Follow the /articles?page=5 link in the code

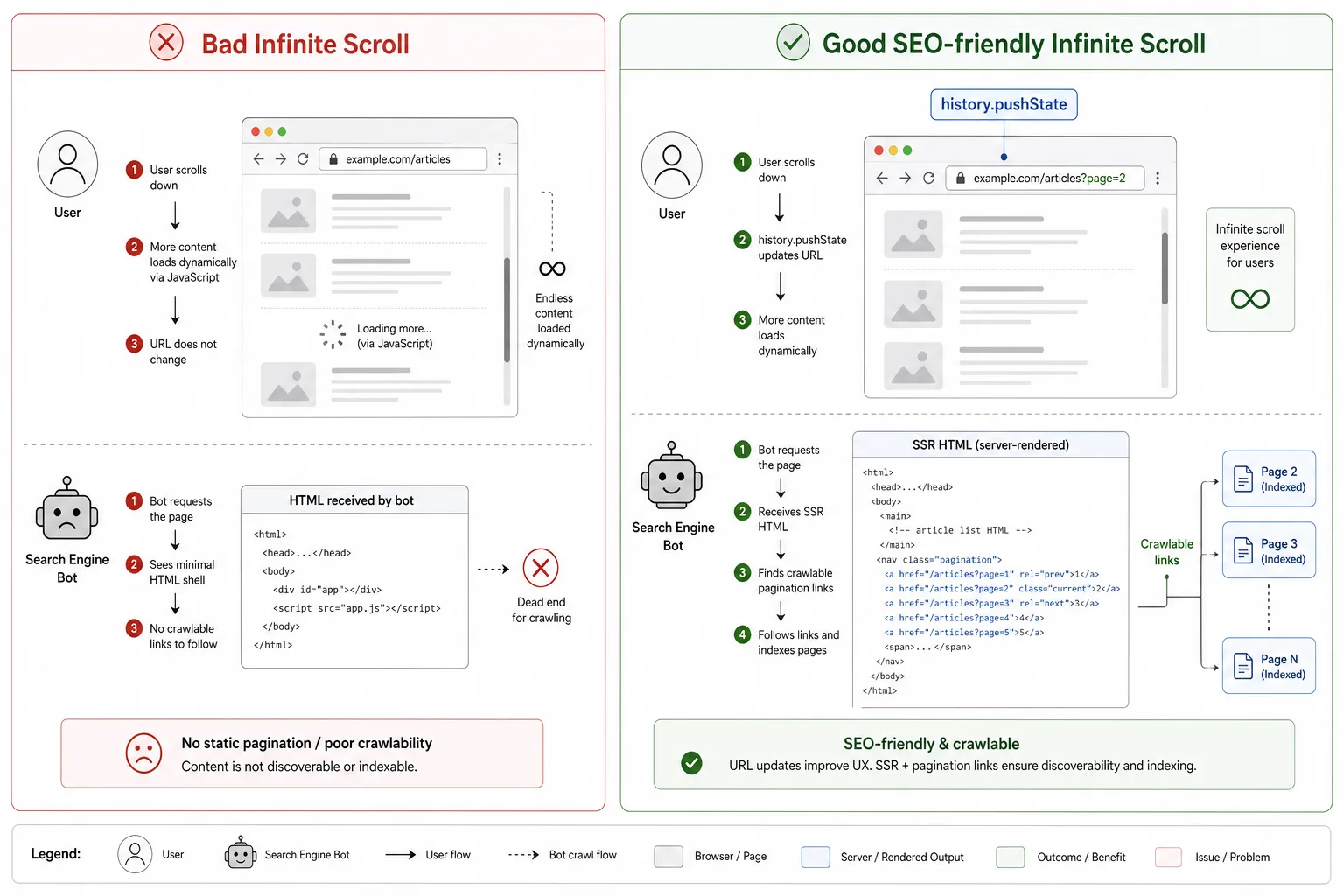pos(964,632)
